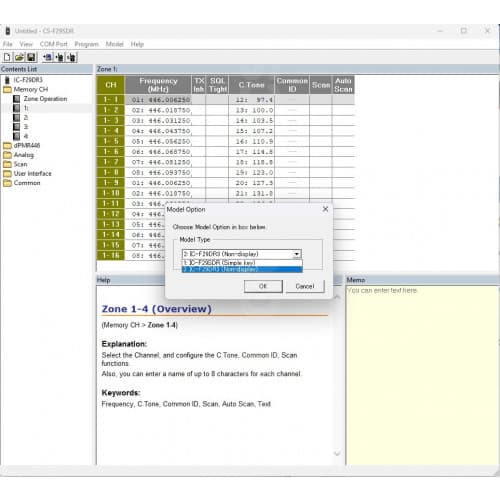500x500 pixels.
Task: Click the Common ID column header
Action: [292, 85]
